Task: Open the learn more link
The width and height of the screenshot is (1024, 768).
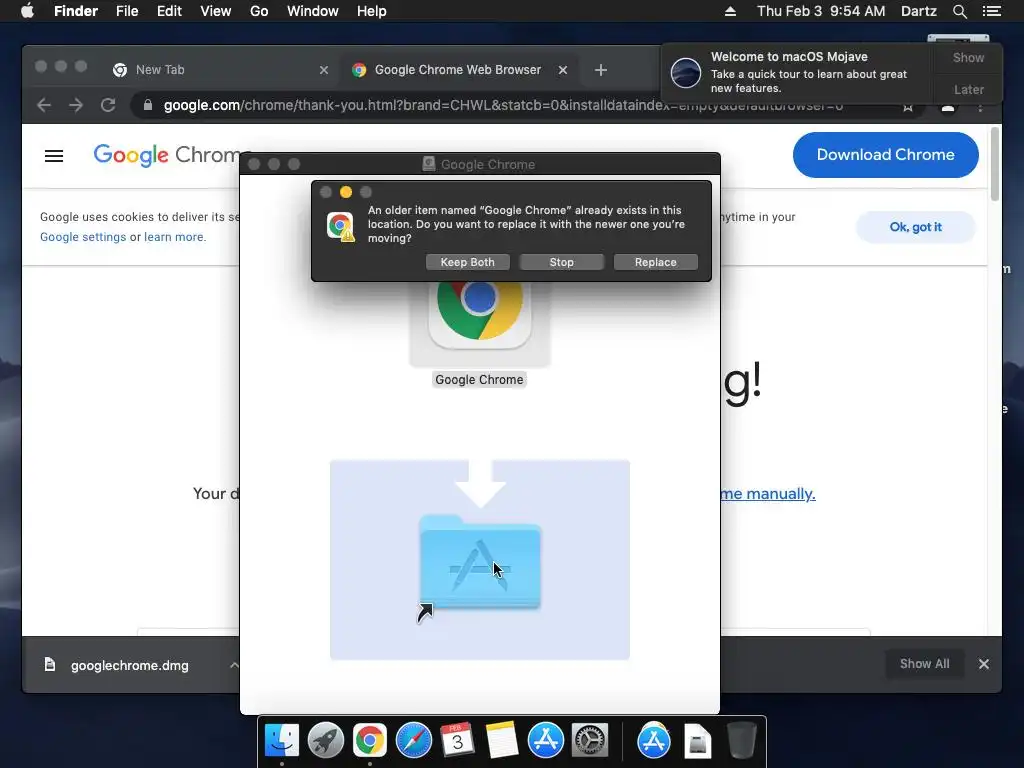Action: click(x=174, y=237)
